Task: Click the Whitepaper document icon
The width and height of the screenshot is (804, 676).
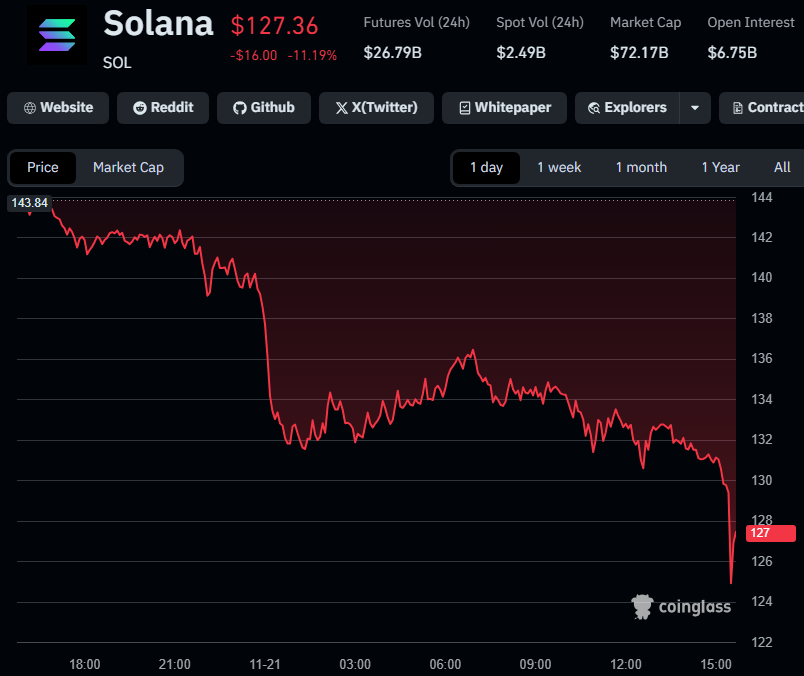Action: [464, 108]
